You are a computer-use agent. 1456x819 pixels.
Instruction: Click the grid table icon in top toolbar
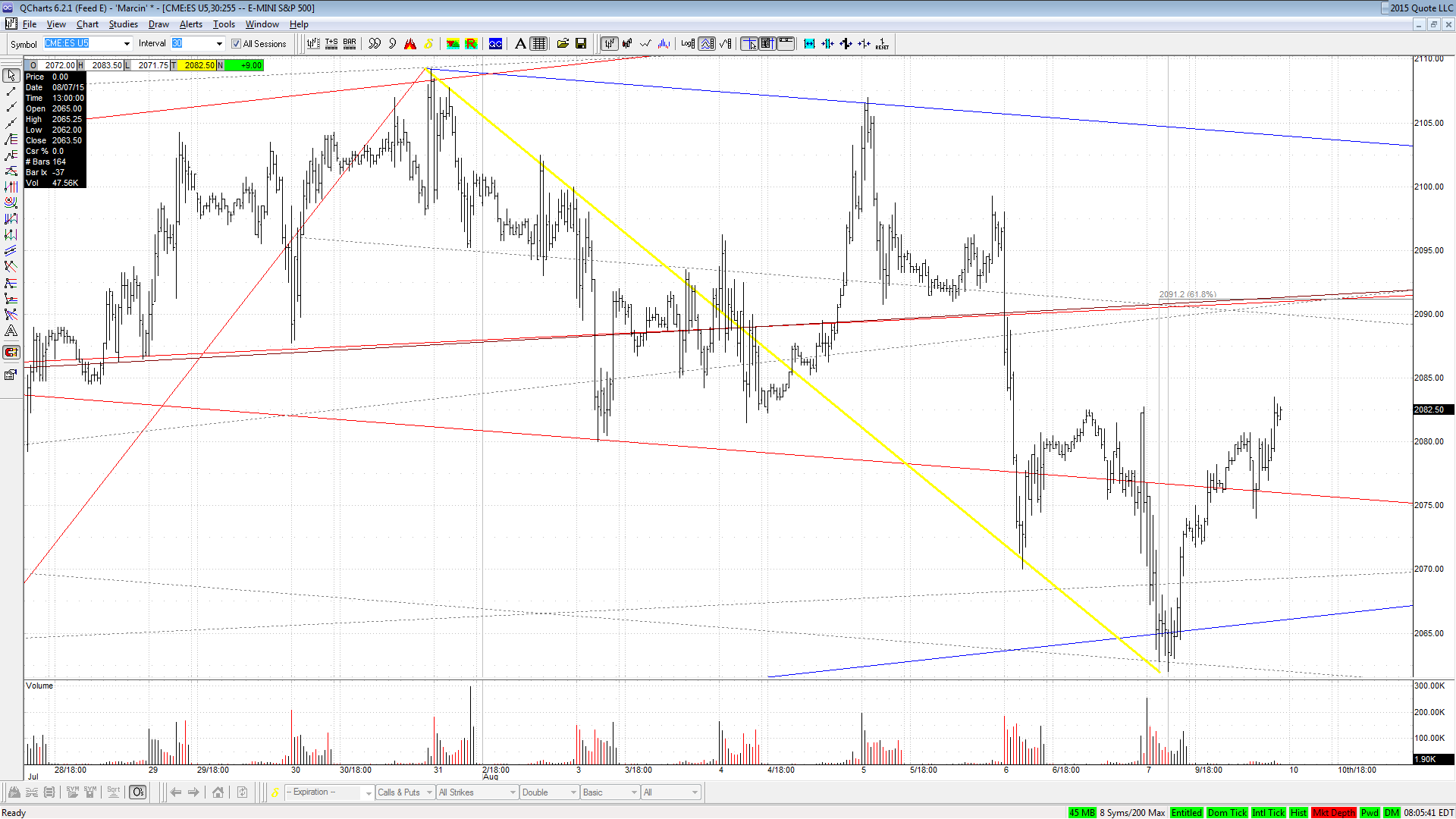(538, 44)
